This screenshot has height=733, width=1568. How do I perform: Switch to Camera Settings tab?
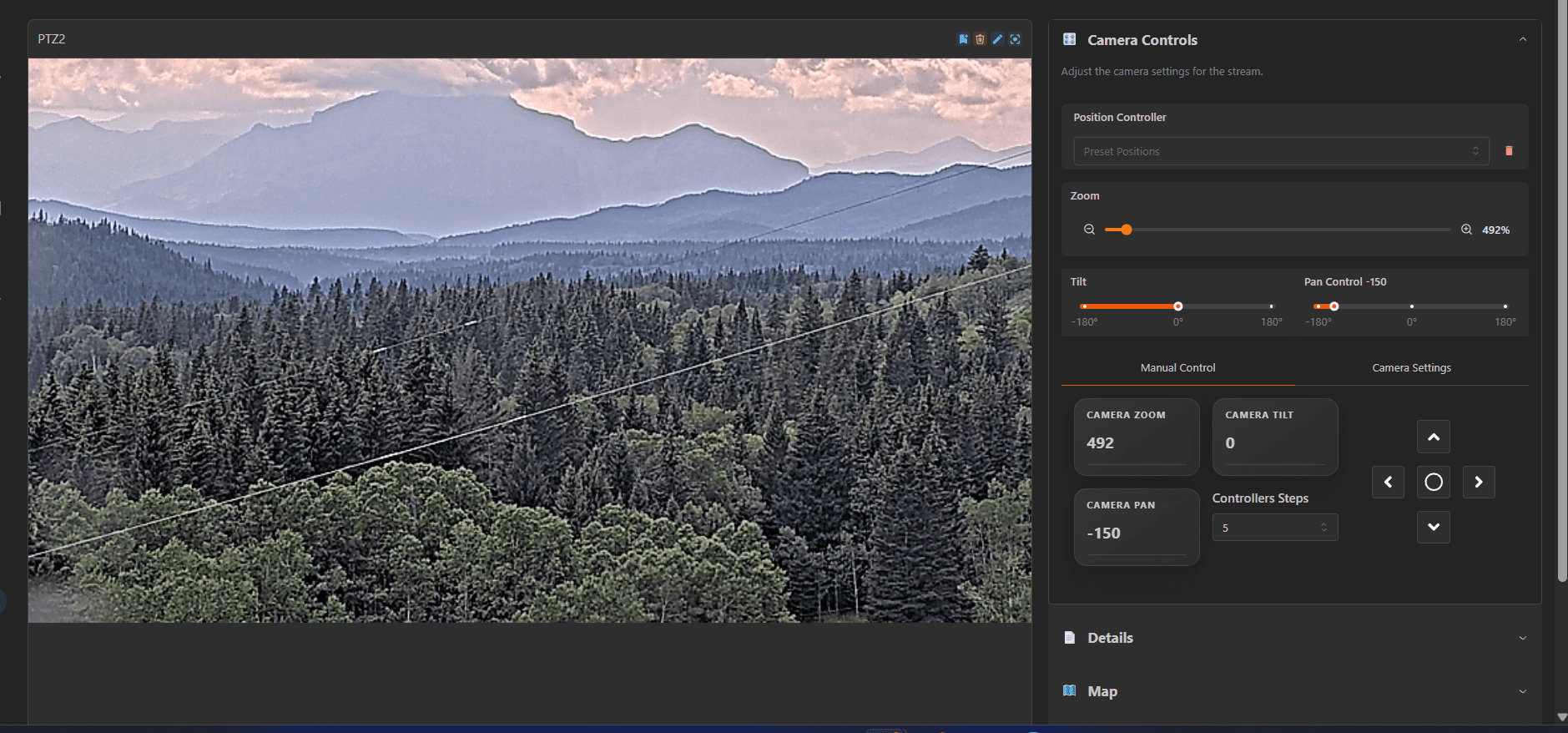pyautogui.click(x=1411, y=367)
